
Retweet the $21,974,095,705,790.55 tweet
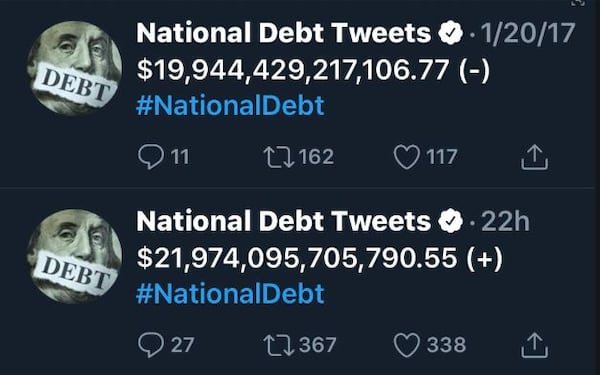(x=279, y=345)
